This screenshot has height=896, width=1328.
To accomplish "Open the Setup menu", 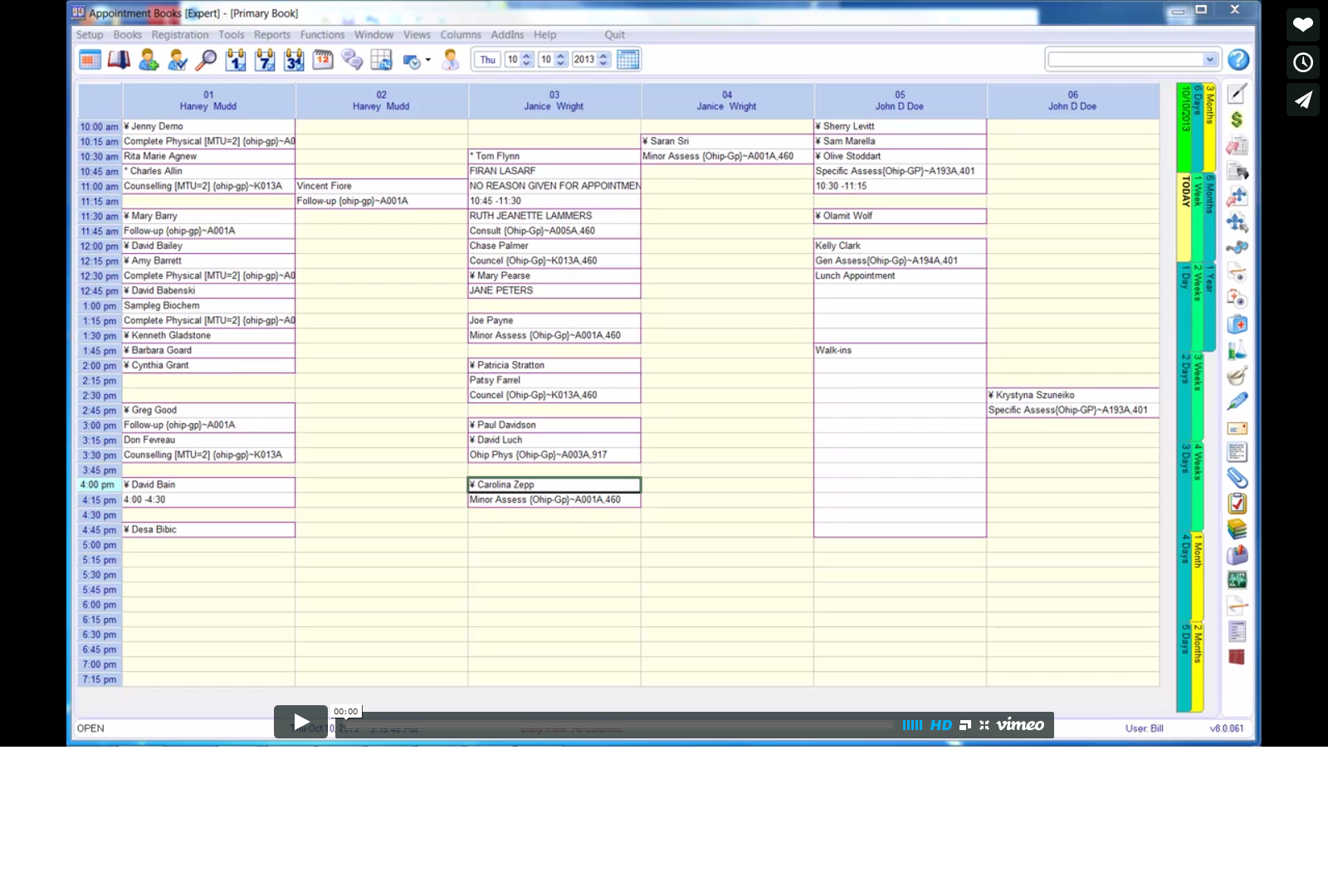I will pos(90,35).
